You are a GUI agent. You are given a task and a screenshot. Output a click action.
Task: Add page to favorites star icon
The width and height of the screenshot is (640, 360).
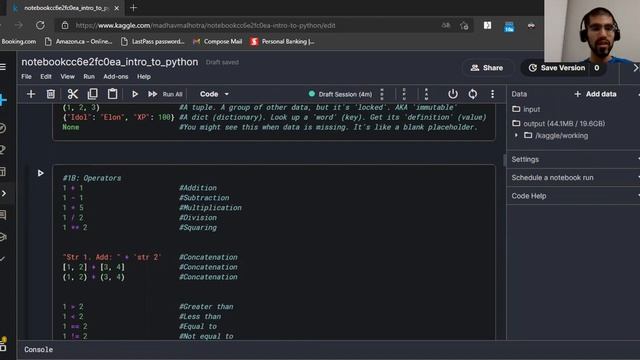[x=464, y=26]
